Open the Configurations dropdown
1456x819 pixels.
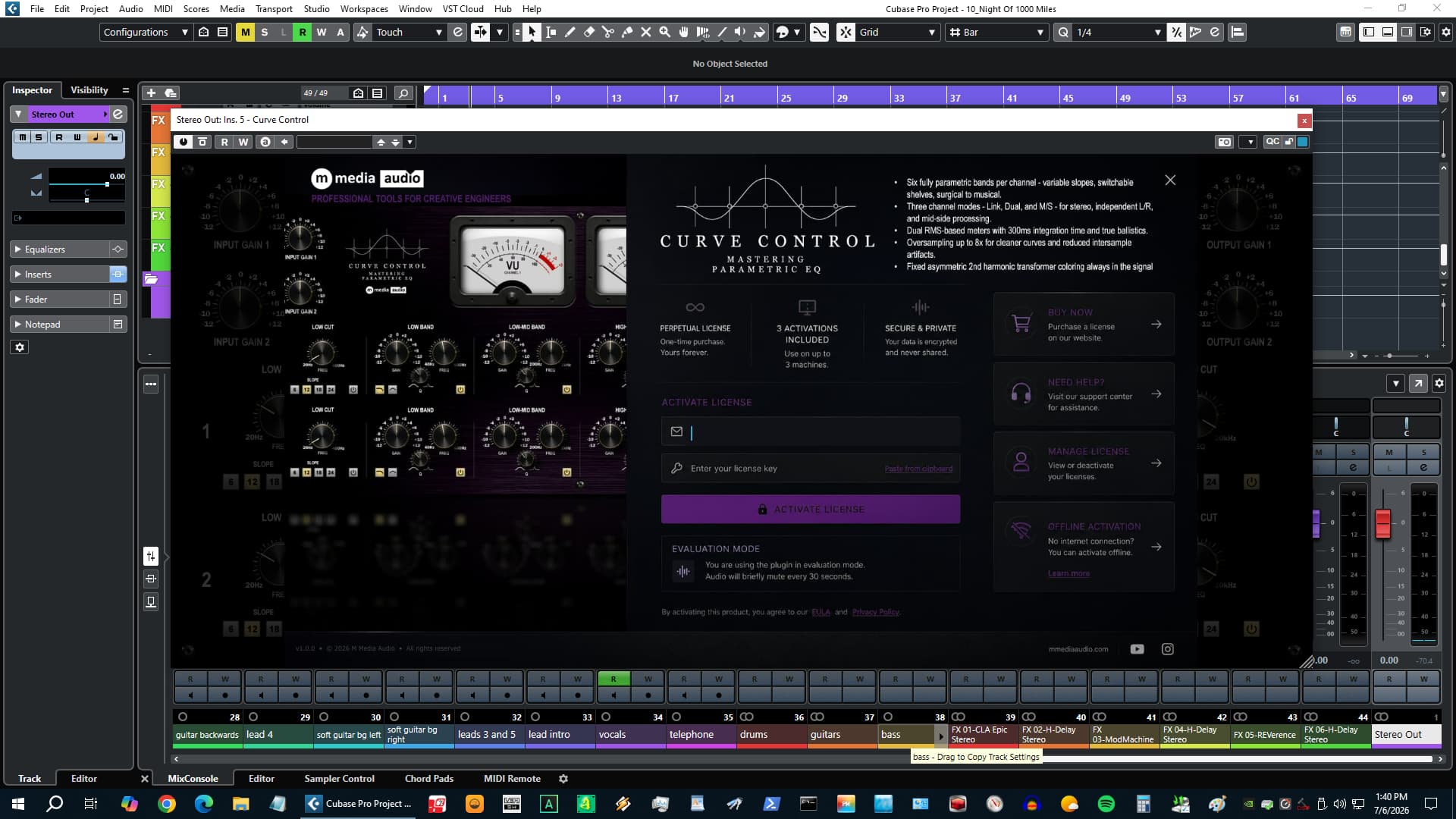click(146, 32)
